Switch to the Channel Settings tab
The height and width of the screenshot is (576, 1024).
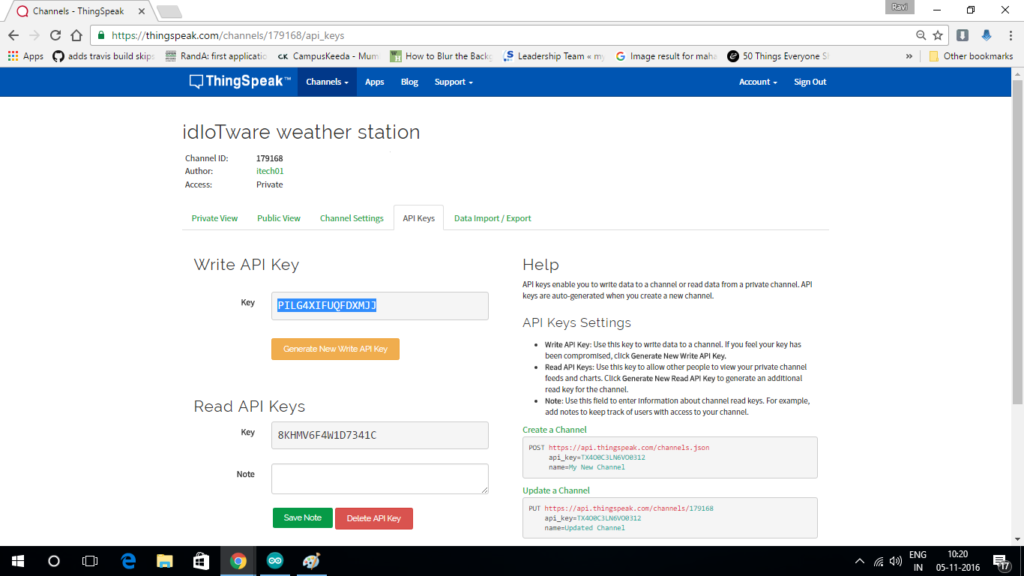point(351,218)
